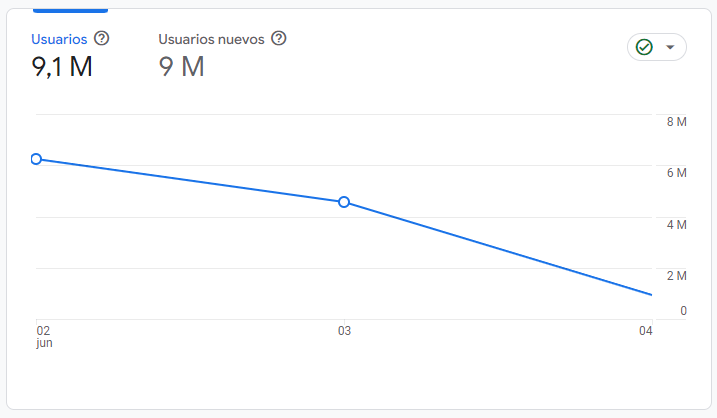Screen dimensions: 717x418
Task: Open help tooltip beside Usuarios
Action: [x=101, y=39]
